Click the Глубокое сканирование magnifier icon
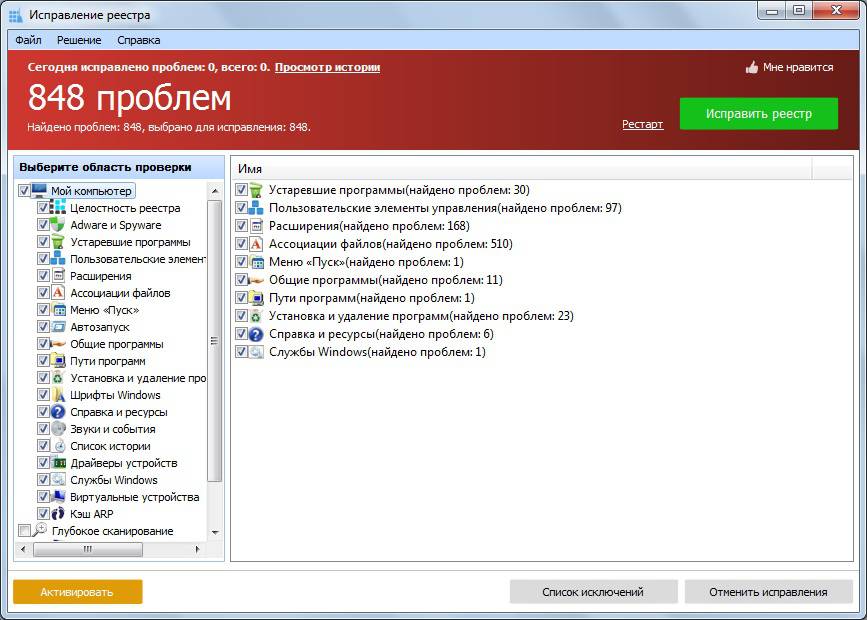867x620 pixels. (40, 529)
